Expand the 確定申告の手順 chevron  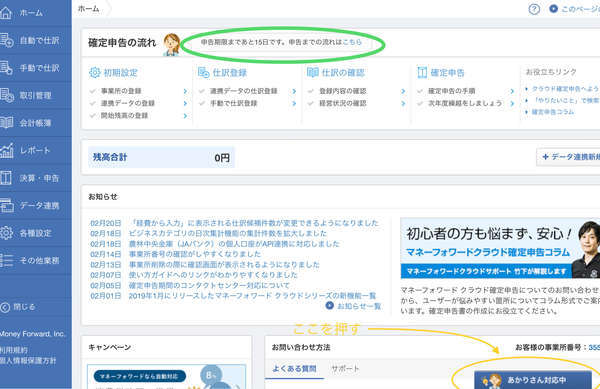[x=512, y=91]
